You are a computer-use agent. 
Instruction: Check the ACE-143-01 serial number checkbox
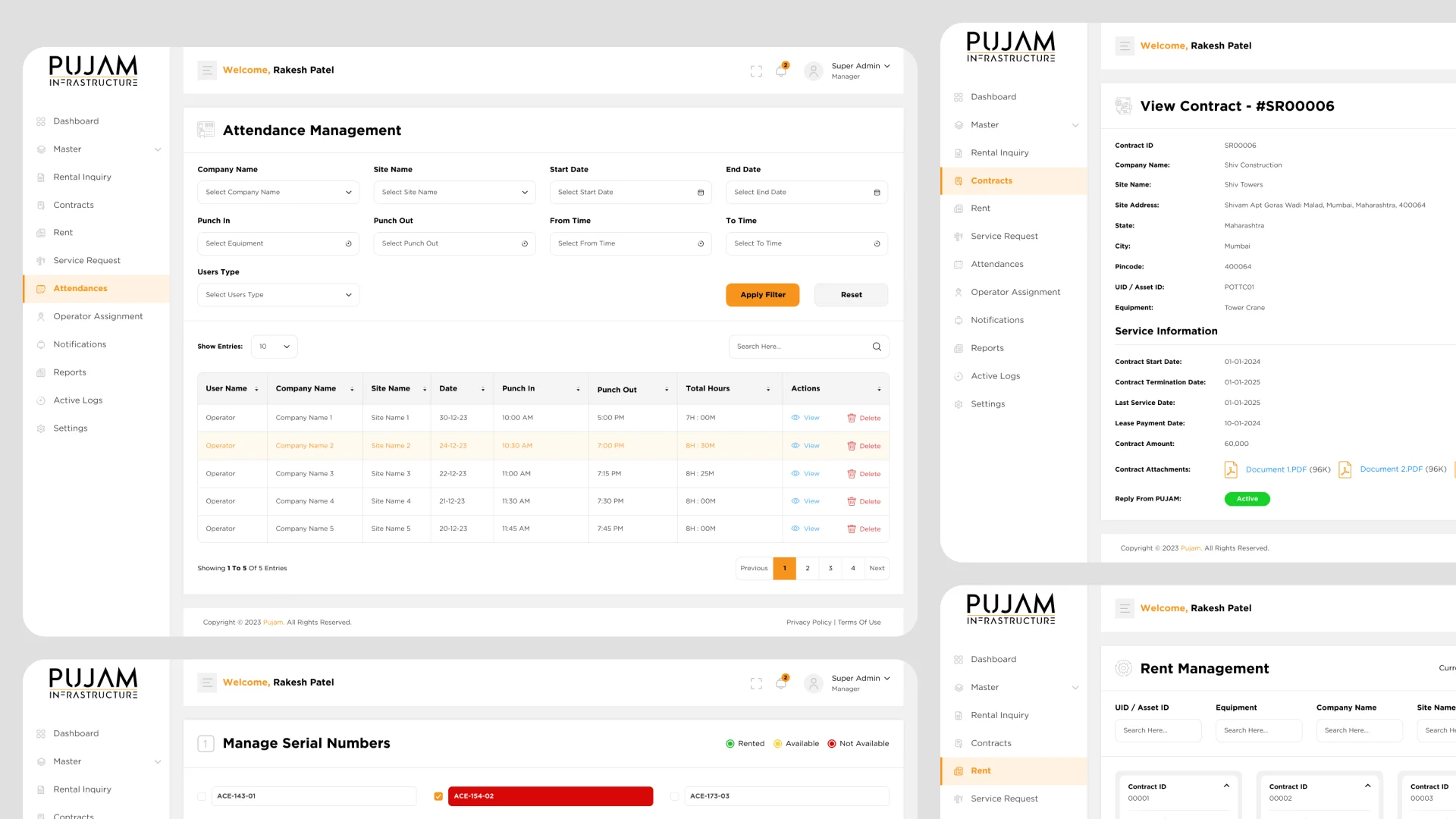click(x=202, y=796)
